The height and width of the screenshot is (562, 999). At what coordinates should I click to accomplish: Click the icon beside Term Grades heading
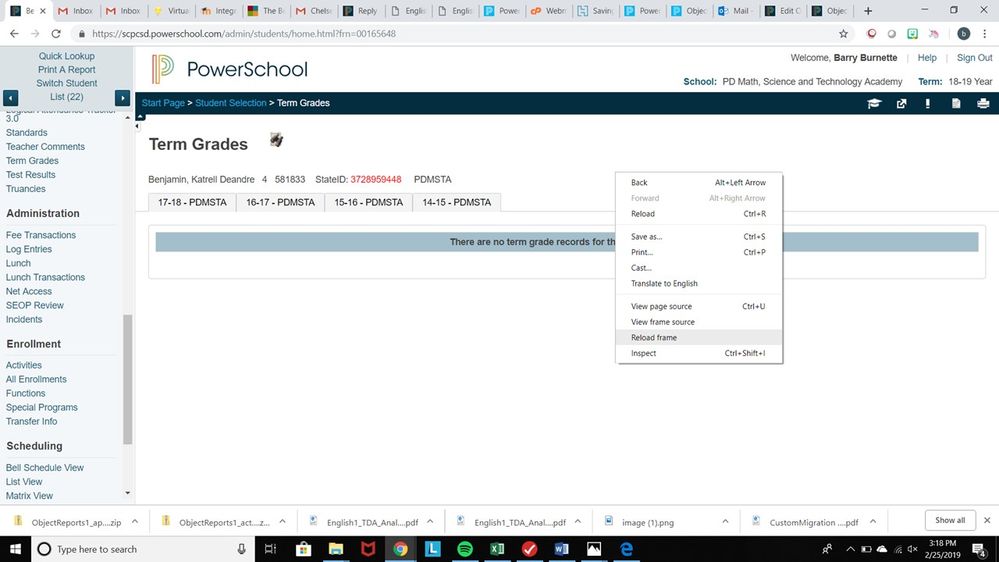pos(276,140)
